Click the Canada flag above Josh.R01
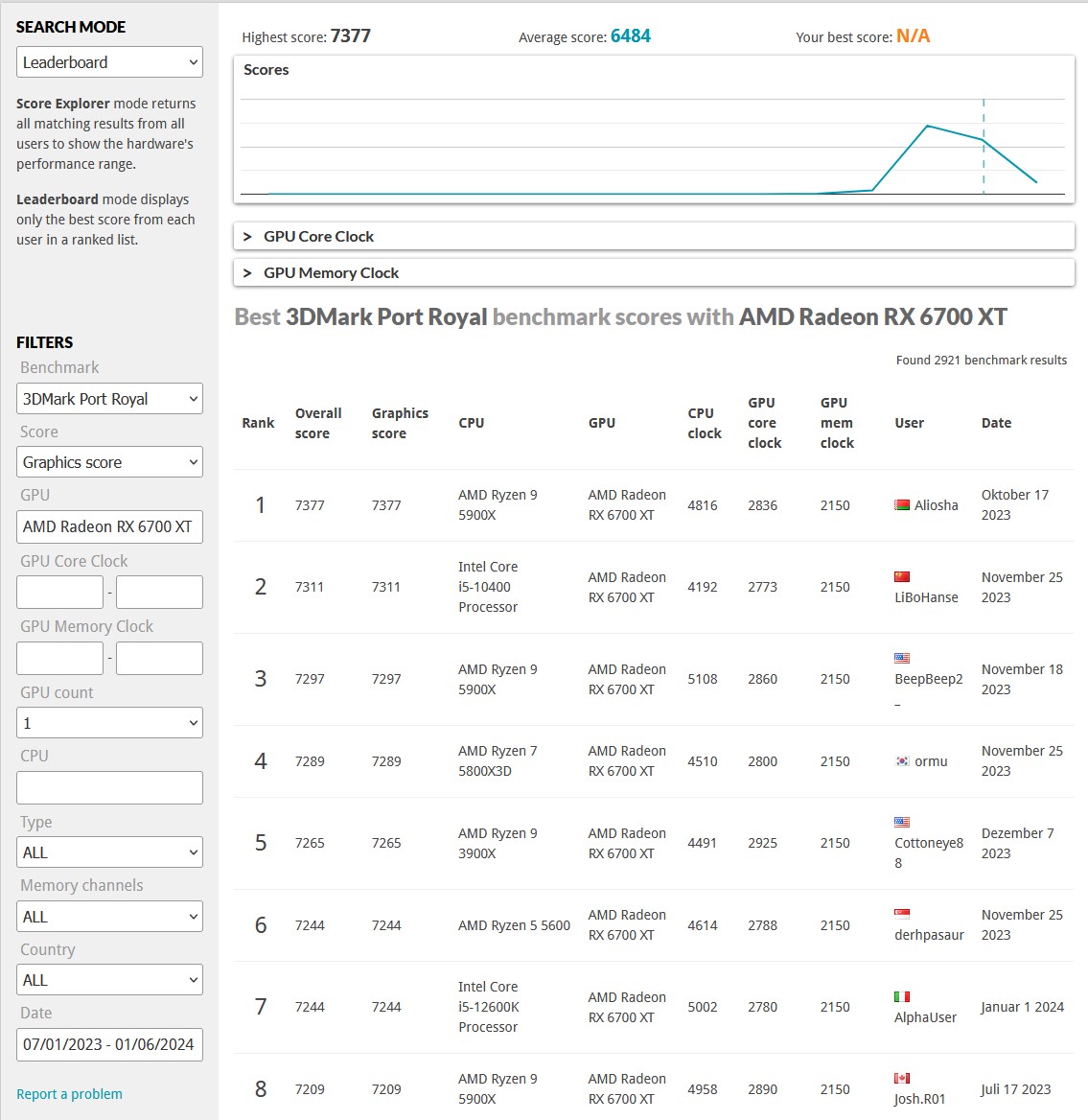Viewport: 1088px width, 1120px height. (902, 1078)
